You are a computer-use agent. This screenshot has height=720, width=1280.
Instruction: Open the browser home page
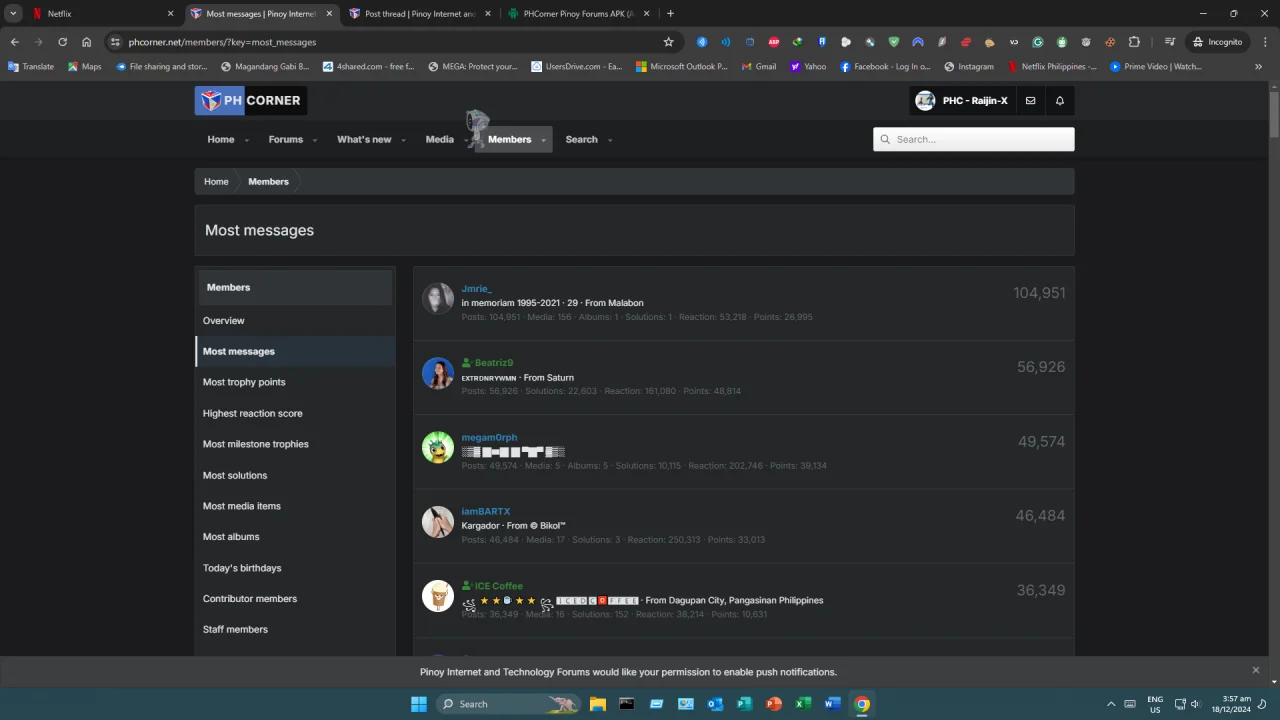tap(86, 42)
